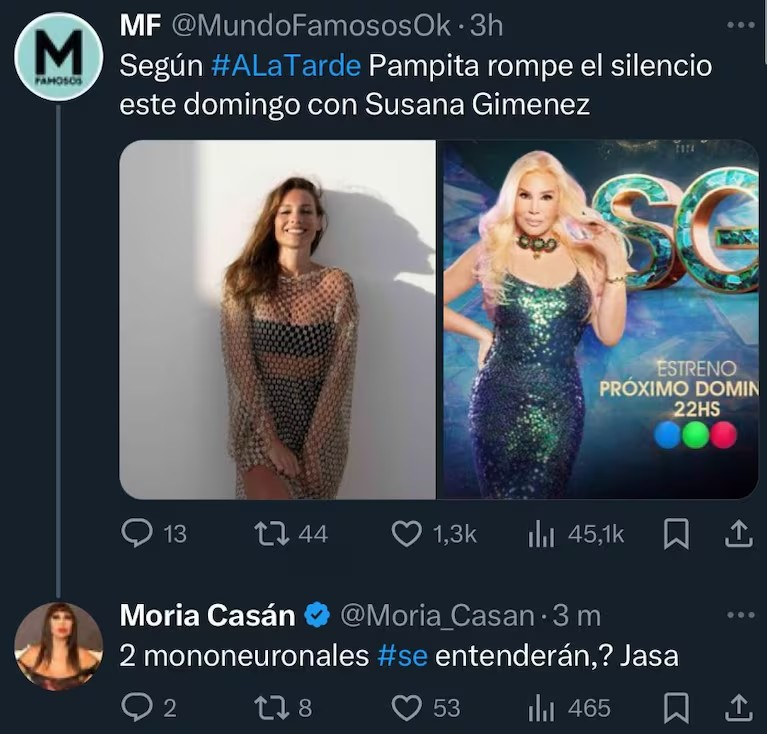
Task: Open the photo of woman in mesh dress
Action: [x=277, y=319]
